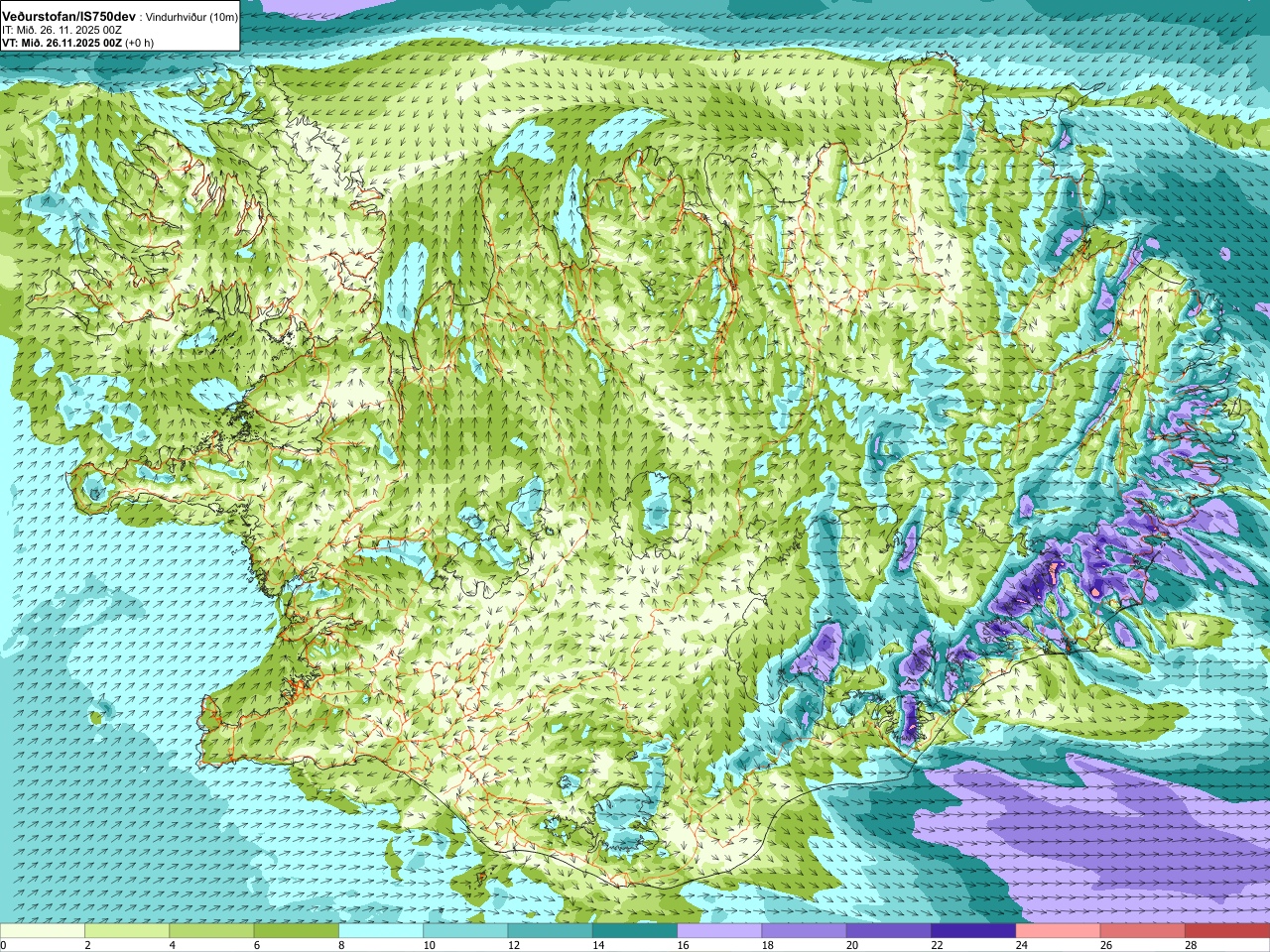This screenshot has height=952, width=1270.
Task: Choose the 10–12 cyan legend swatch
Action: pos(465,931)
